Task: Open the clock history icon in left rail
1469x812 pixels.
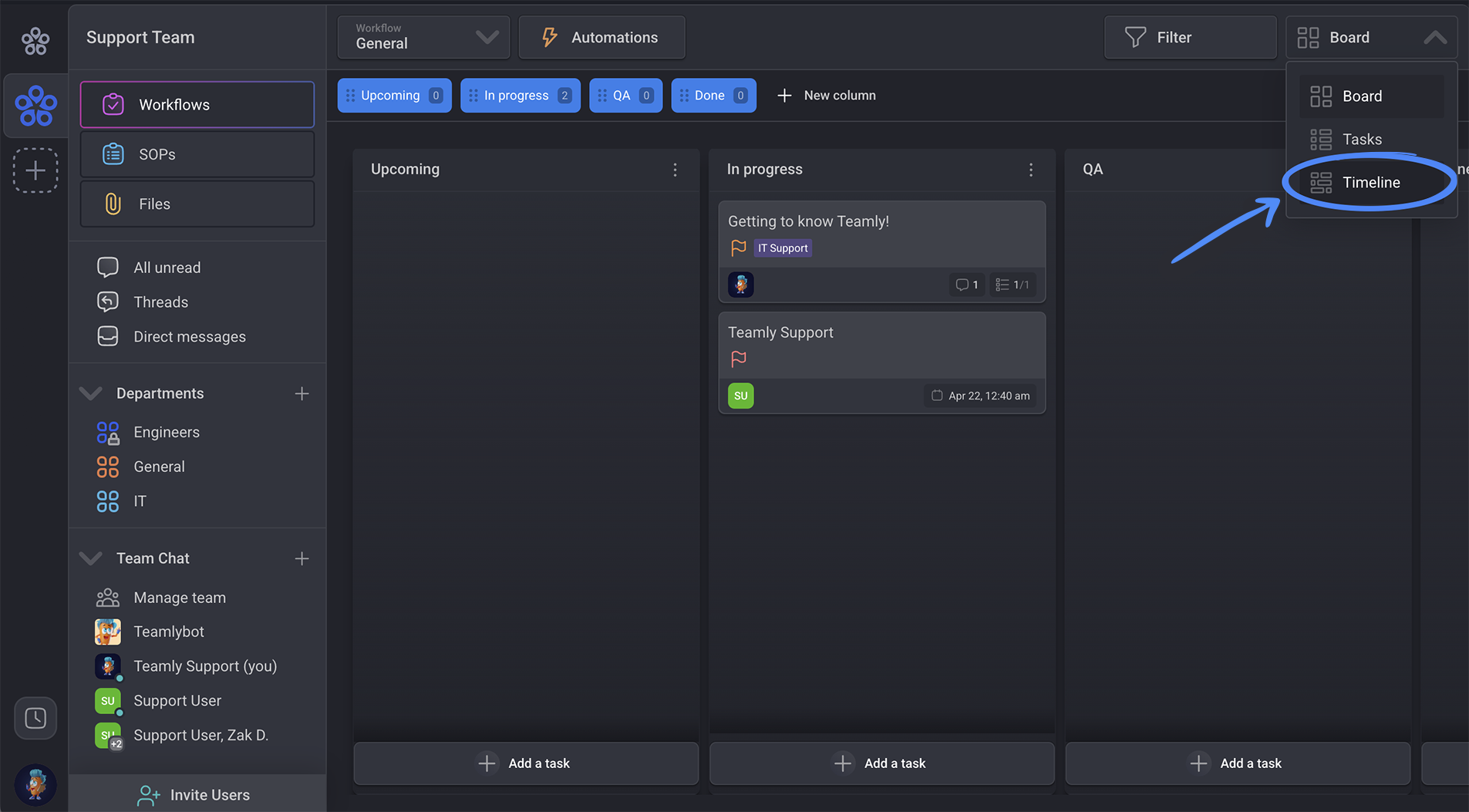Action: [x=35, y=718]
